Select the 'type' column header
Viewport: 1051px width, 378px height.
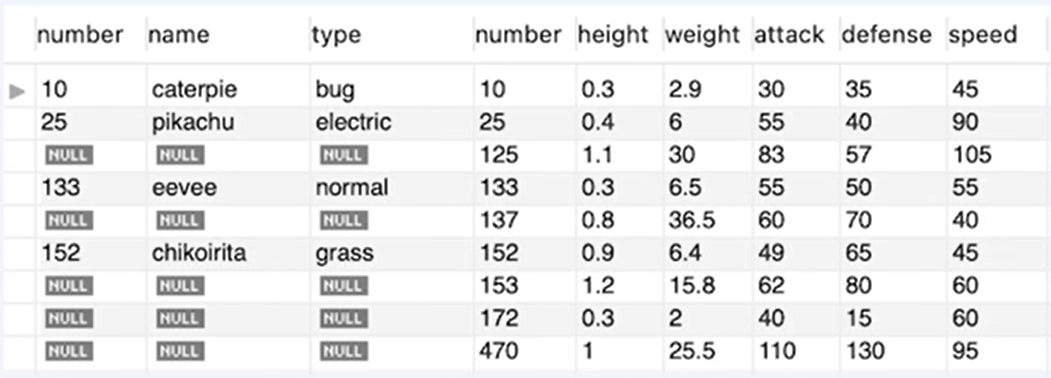click(336, 36)
